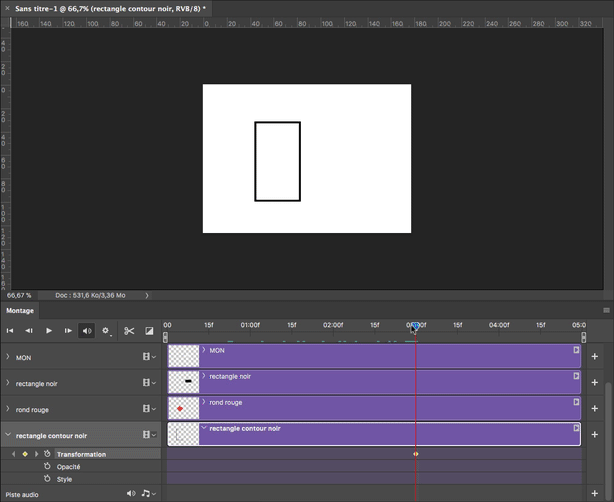Viewport: 614px width, 502px height.
Task: Open motion options on rond rouge clip end
Action: tap(576, 402)
